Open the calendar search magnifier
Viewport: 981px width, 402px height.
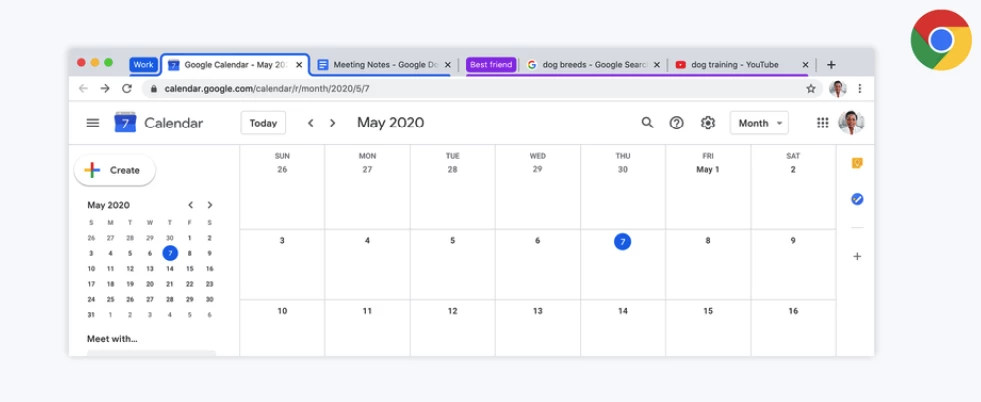pyautogui.click(x=647, y=123)
